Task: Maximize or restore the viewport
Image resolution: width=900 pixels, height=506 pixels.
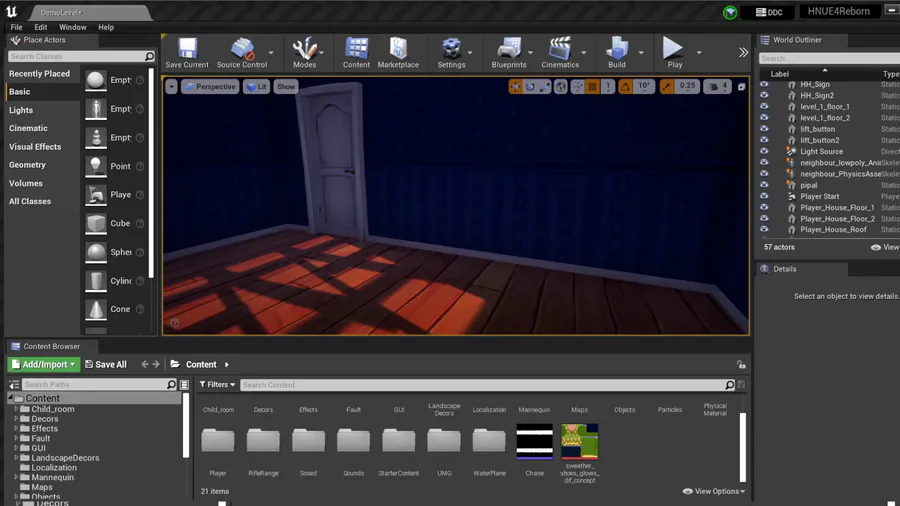Action: tap(742, 87)
